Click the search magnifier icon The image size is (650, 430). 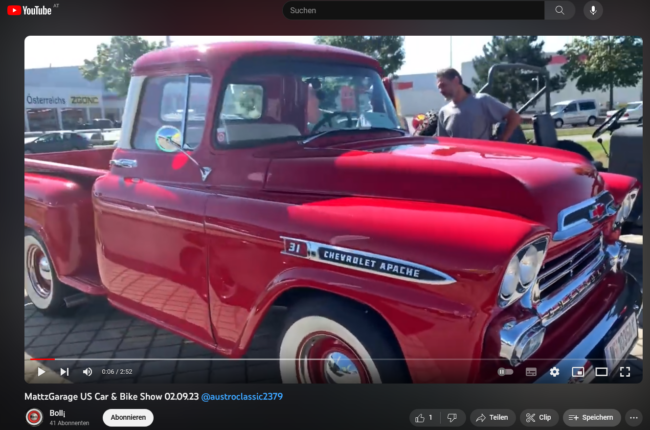(x=559, y=10)
